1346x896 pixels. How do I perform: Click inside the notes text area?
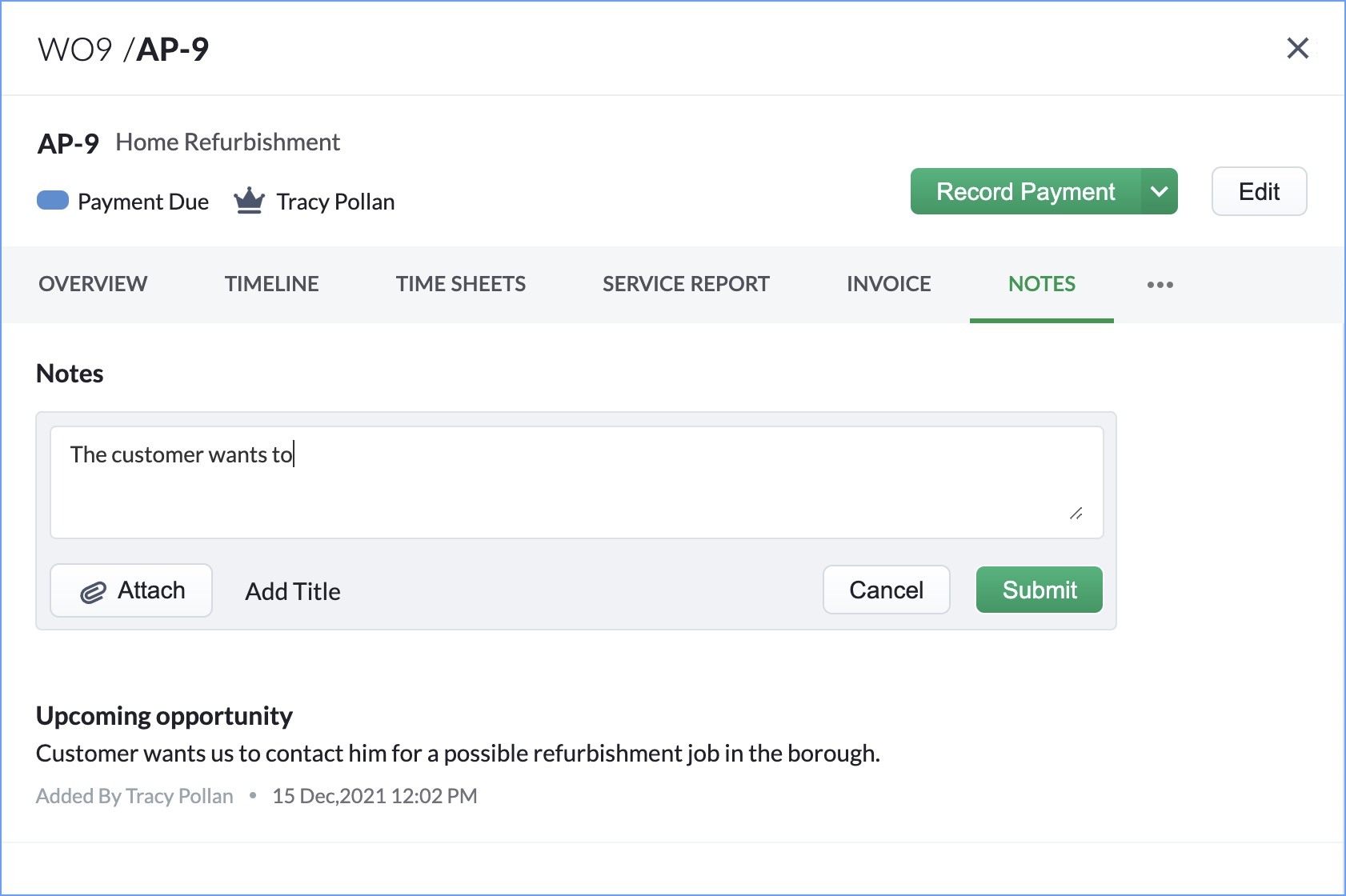coord(576,482)
